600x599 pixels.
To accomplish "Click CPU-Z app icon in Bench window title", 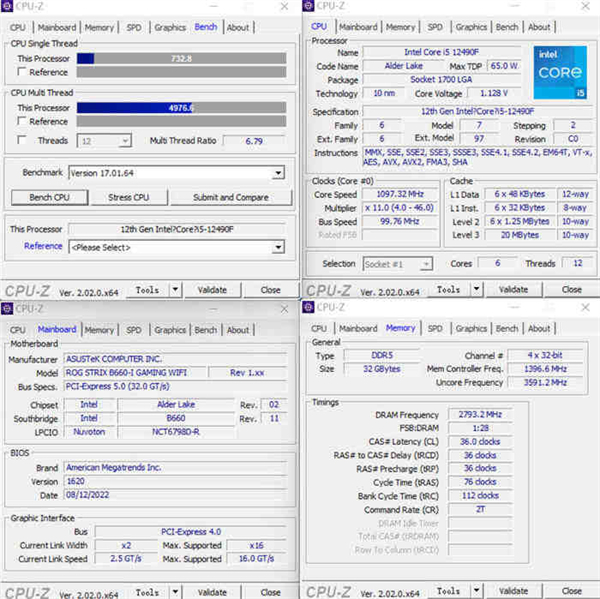I will pos(7,6).
